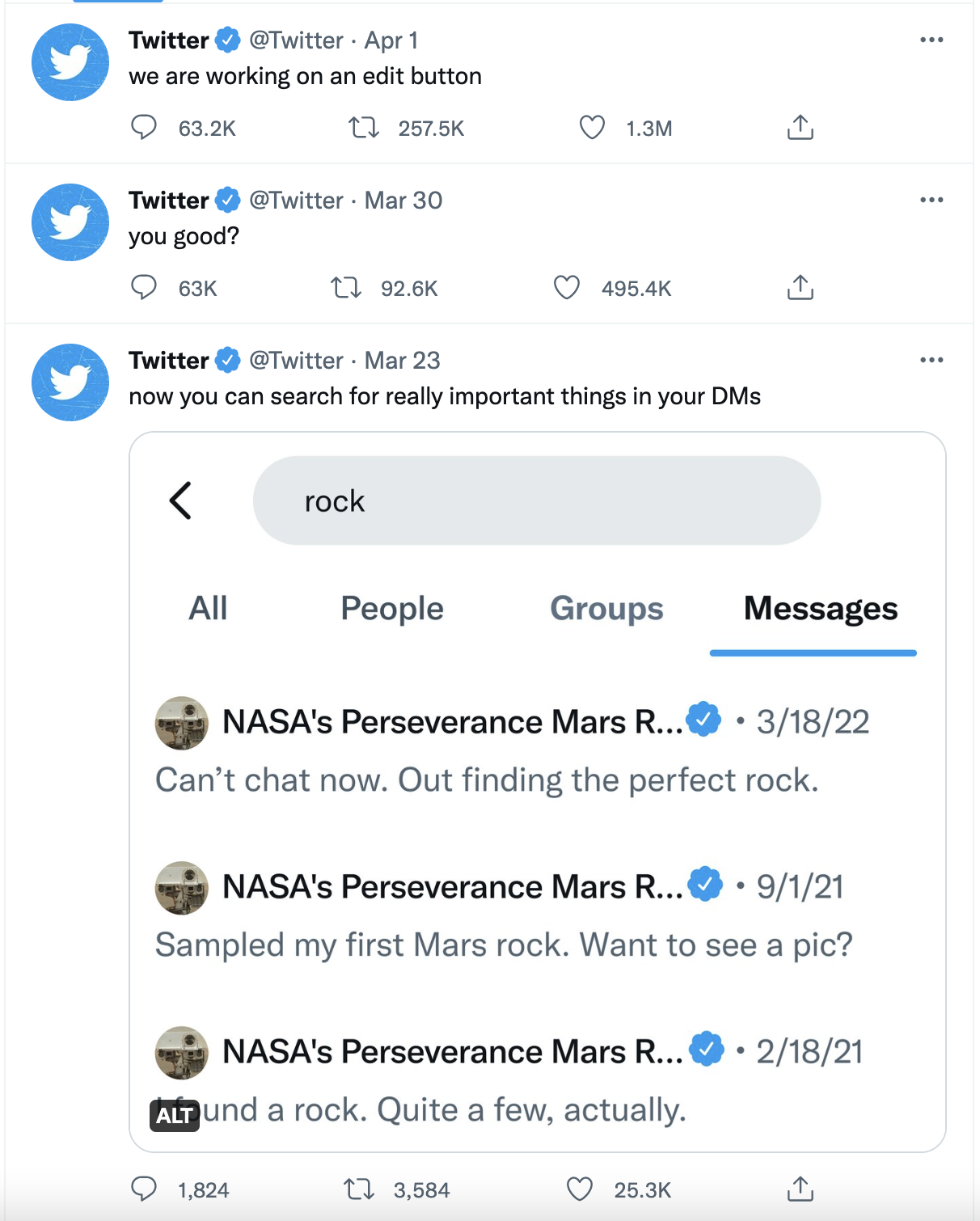This screenshot has width=980, height=1221.
Task: Open the Mar 23 tweet date link
Action: [x=403, y=360]
